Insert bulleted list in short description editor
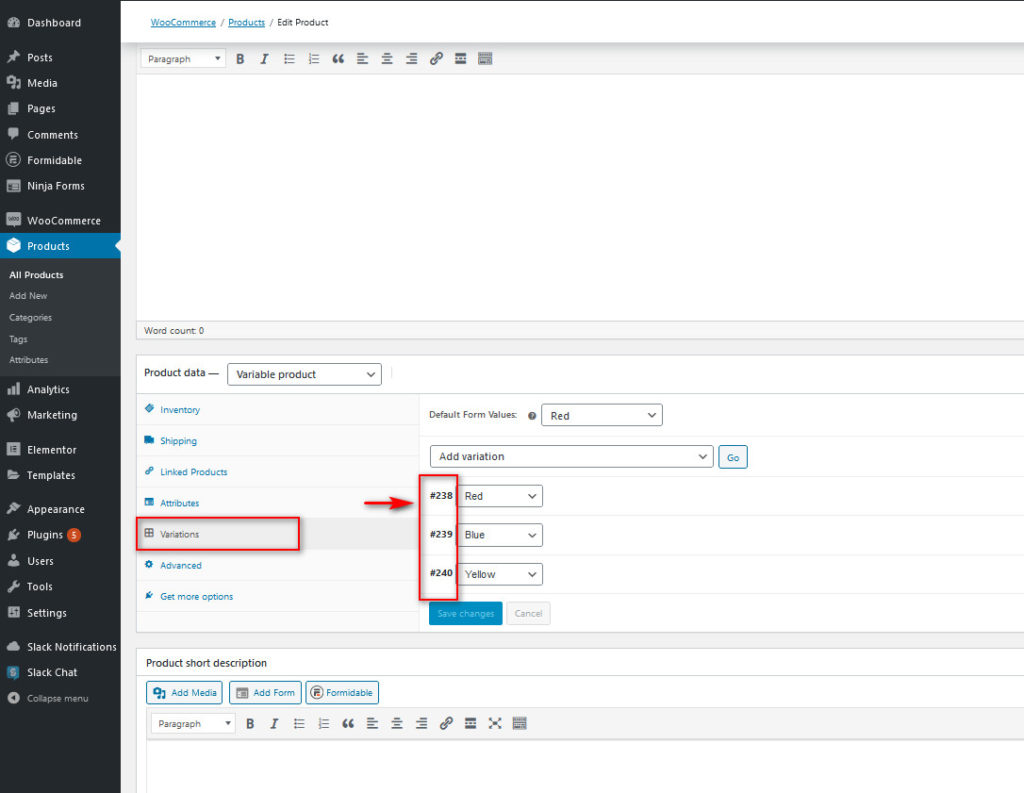 coord(299,724)
